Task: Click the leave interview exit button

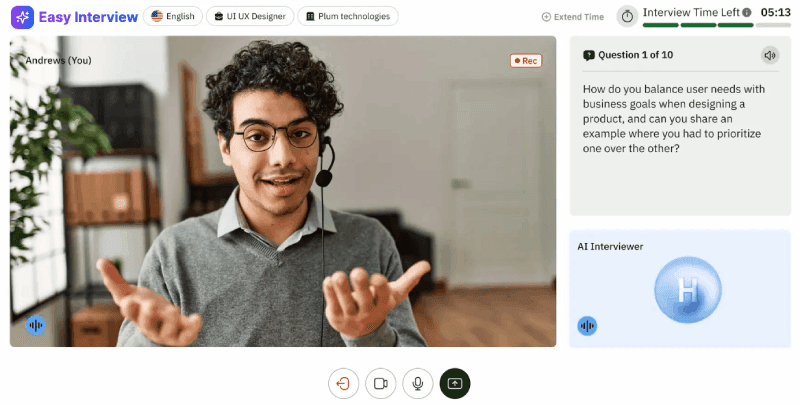Action: pos(343,383)
